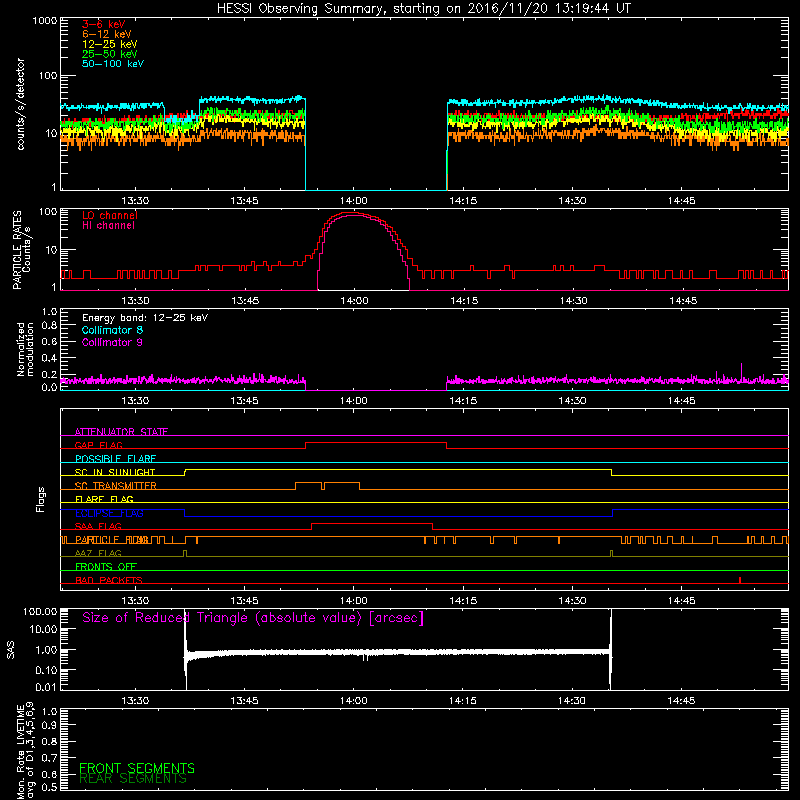Select the 6-12 keV legend label

(x=107, y=34)
